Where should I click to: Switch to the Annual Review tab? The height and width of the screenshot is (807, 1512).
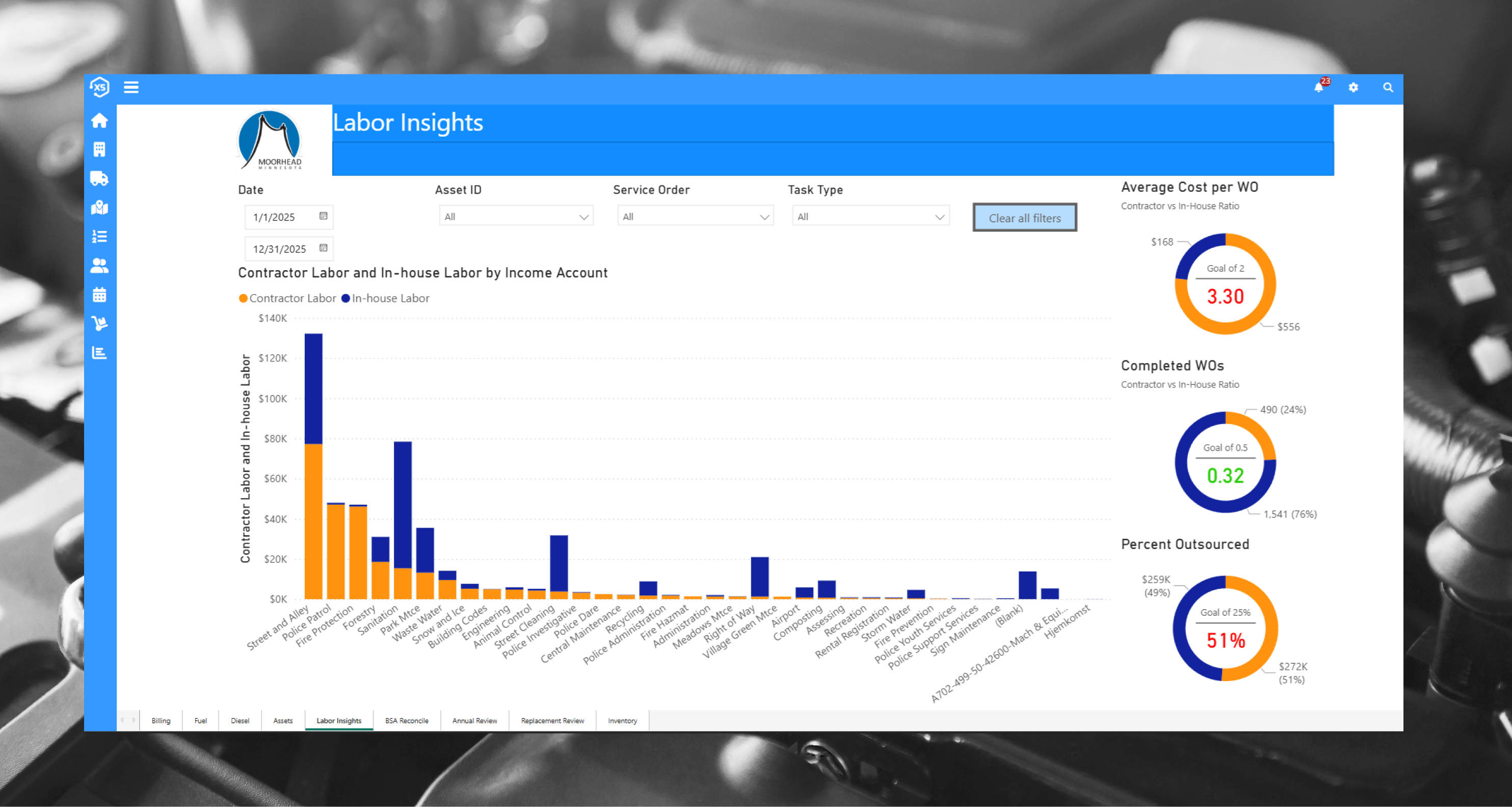[474, 721]
